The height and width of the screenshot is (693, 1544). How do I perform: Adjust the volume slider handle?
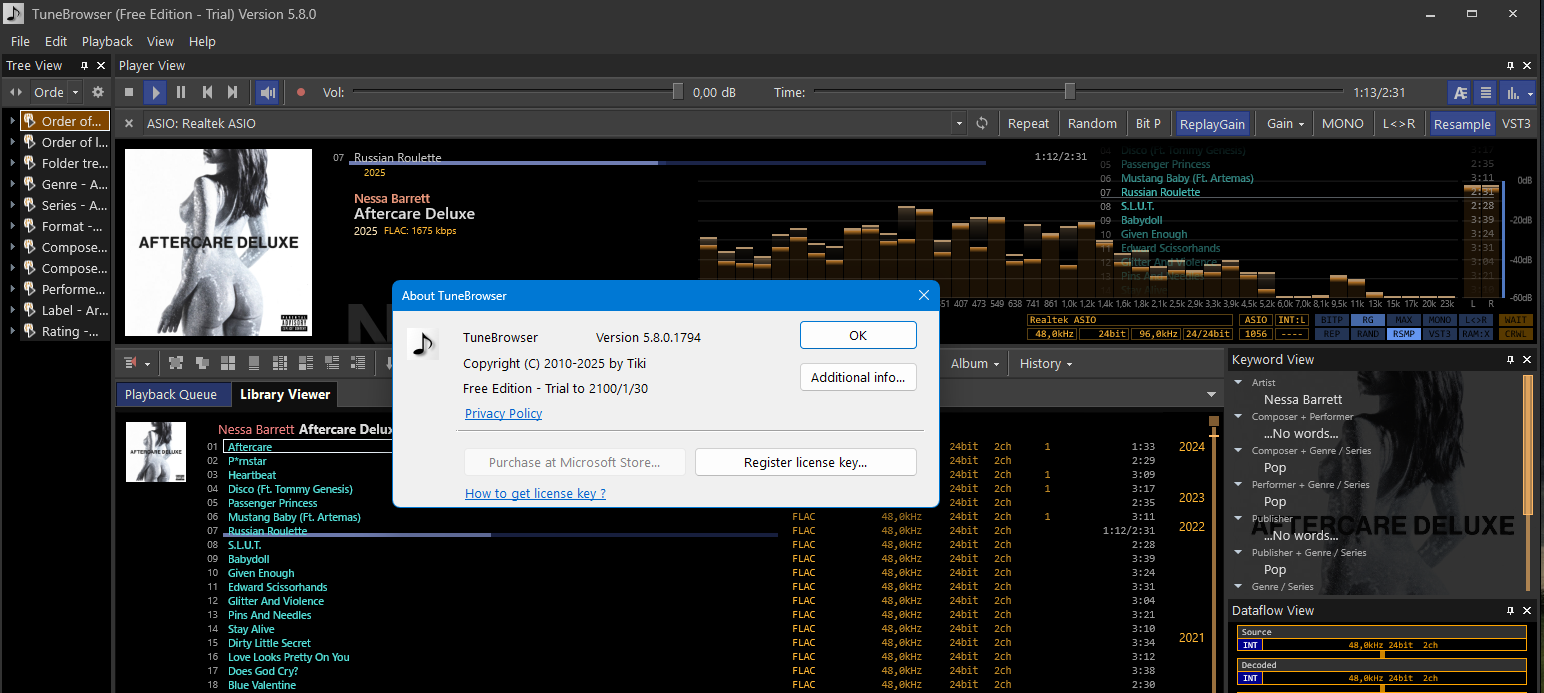[678, 92]
